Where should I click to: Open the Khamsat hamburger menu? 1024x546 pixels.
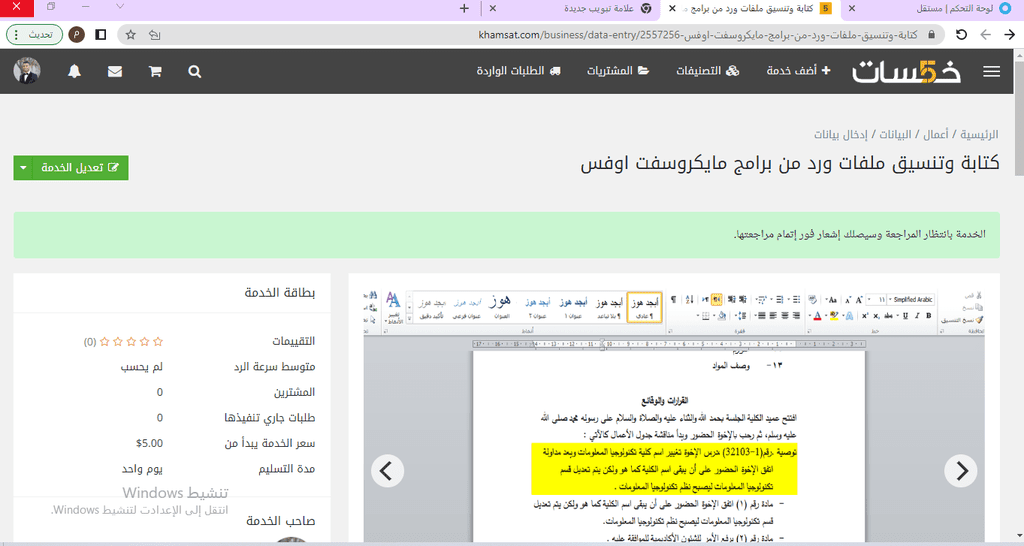[991, 72]
